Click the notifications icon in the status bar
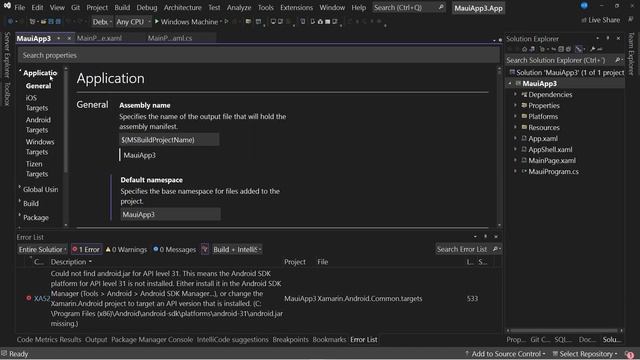Viewport: 640px width, 360px height. click(630, 354)
